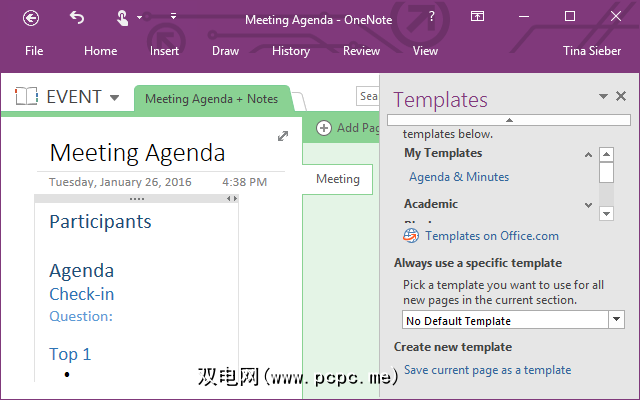
Task: Click the back arrow icon
Action: click(31, 17)
